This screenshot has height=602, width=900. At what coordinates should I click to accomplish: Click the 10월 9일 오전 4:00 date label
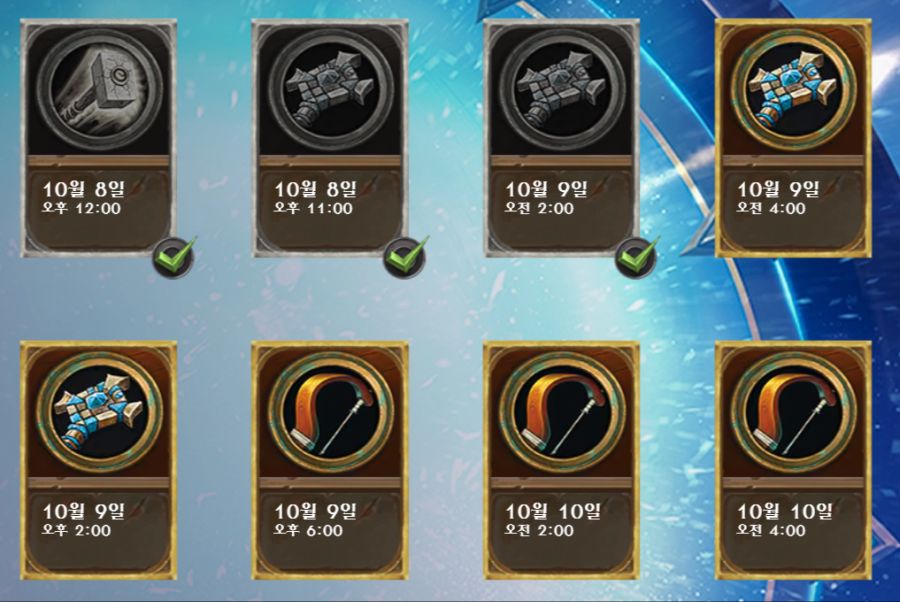pos(778,197)
